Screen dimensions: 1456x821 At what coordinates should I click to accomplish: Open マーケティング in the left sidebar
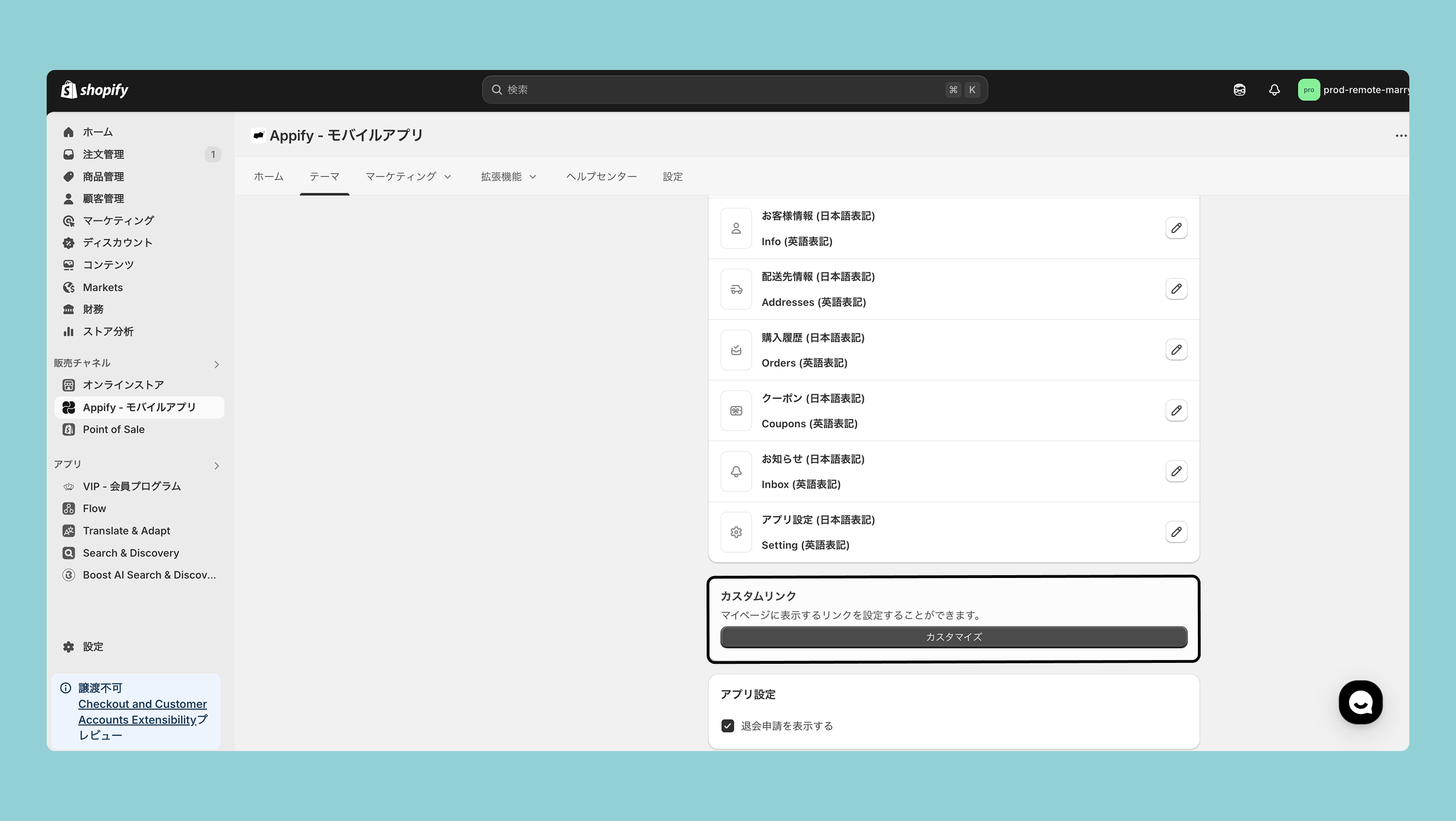point(139,220)
